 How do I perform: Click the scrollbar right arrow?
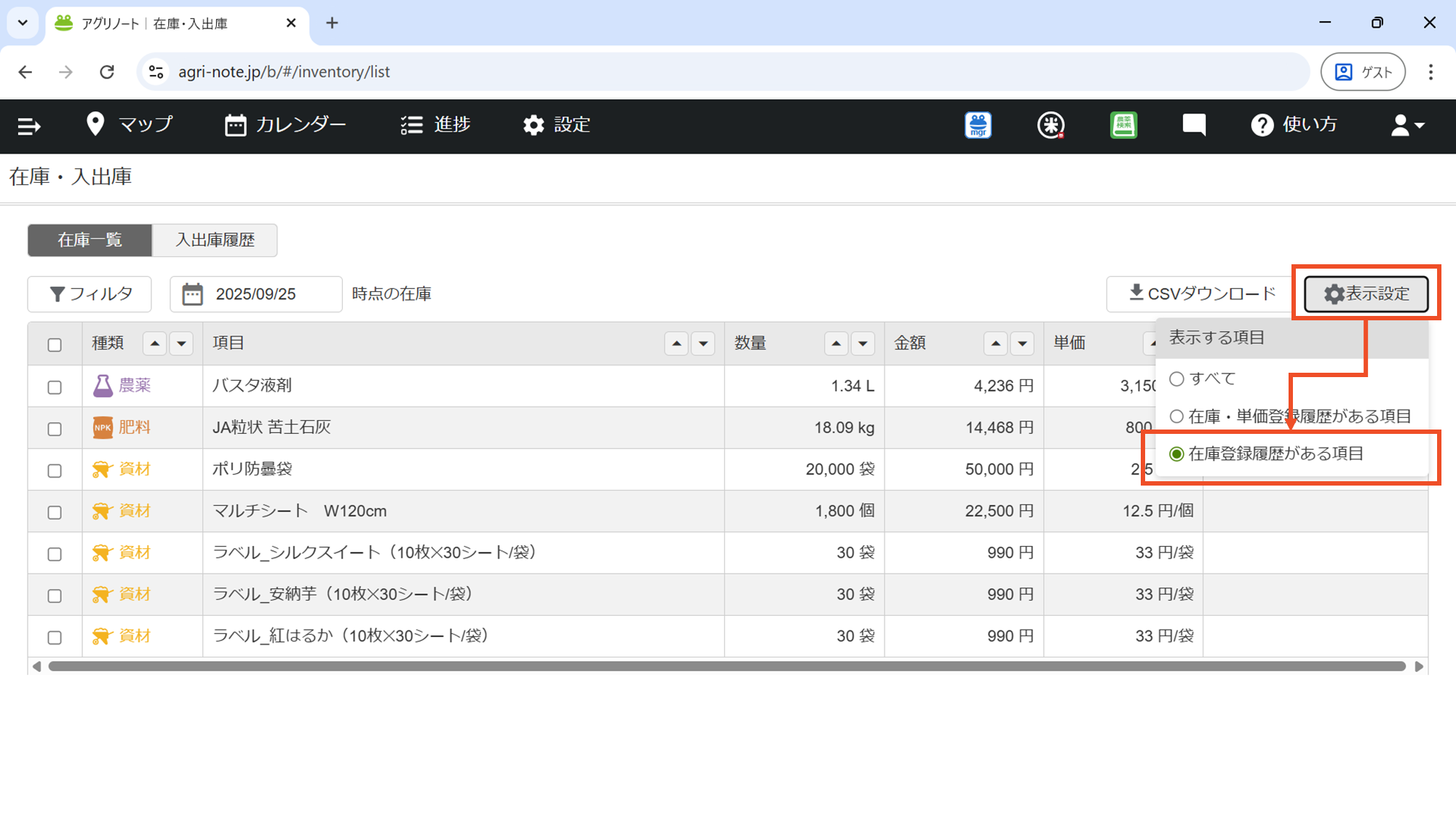1419,666
